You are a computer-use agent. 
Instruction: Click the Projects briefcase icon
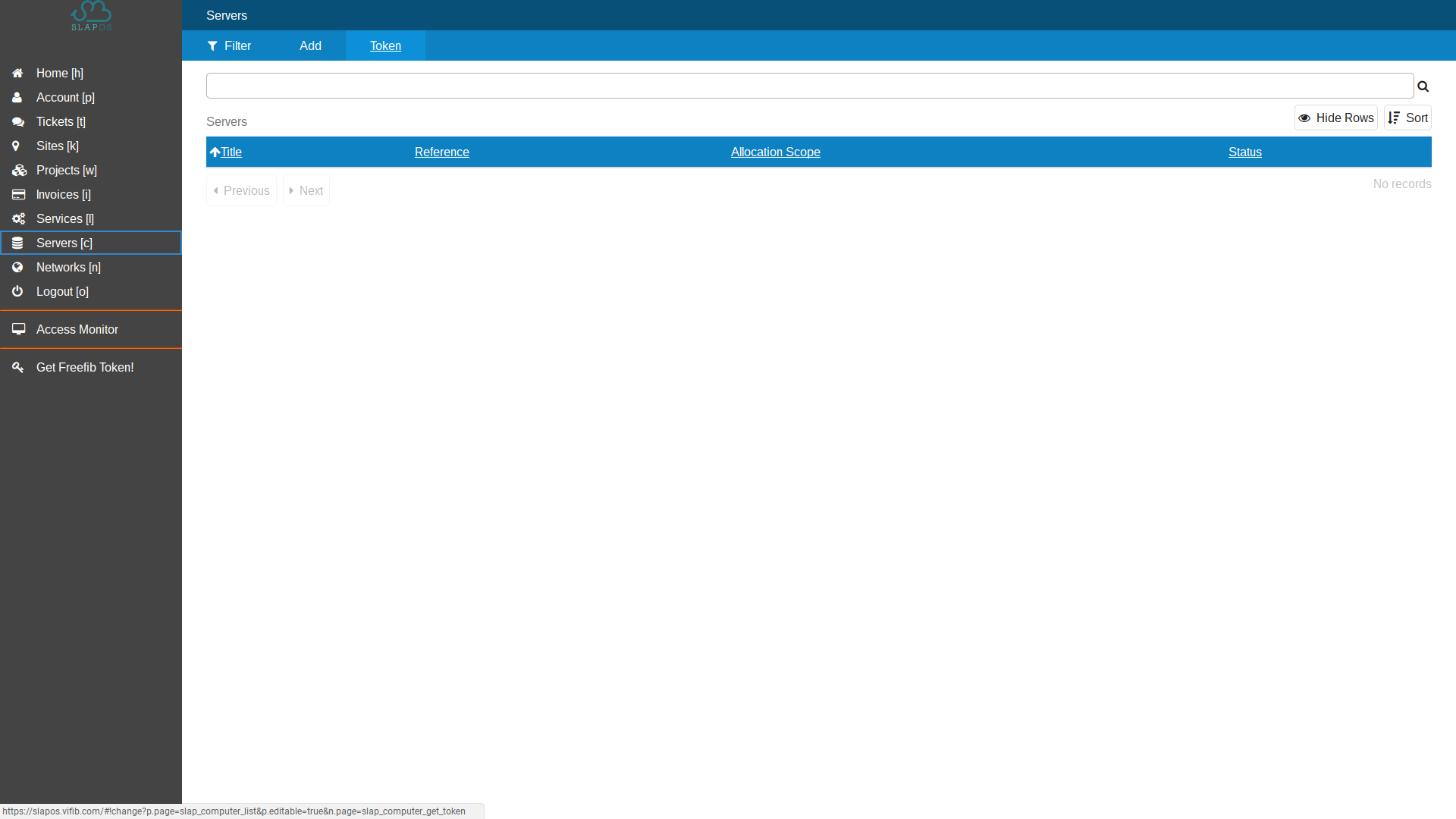18,169
